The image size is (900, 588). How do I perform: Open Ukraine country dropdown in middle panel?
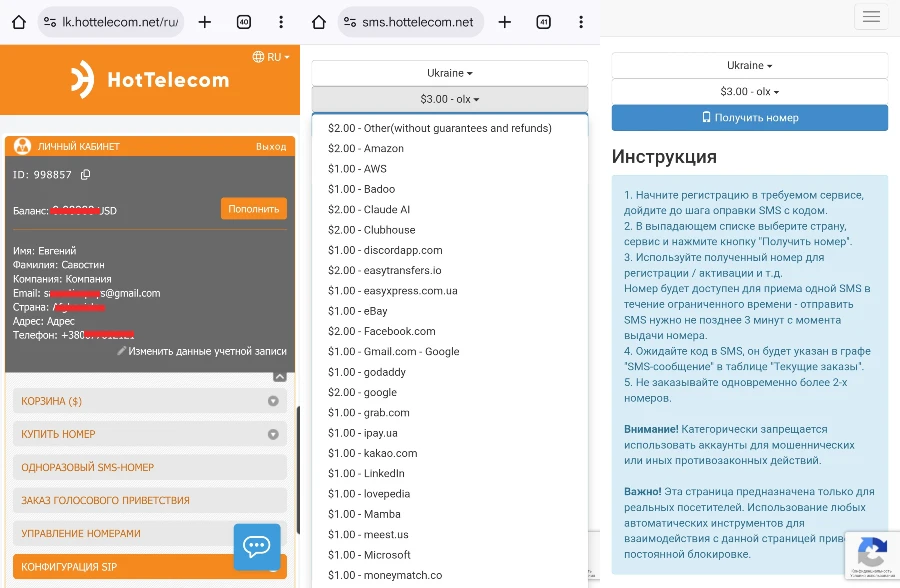coord(450,73)
